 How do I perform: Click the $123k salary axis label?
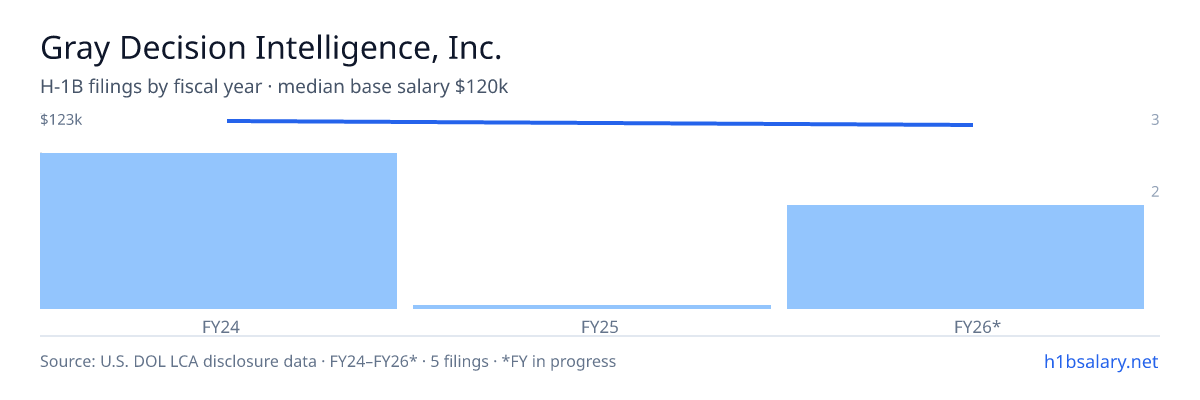click(x=61, y=120)
